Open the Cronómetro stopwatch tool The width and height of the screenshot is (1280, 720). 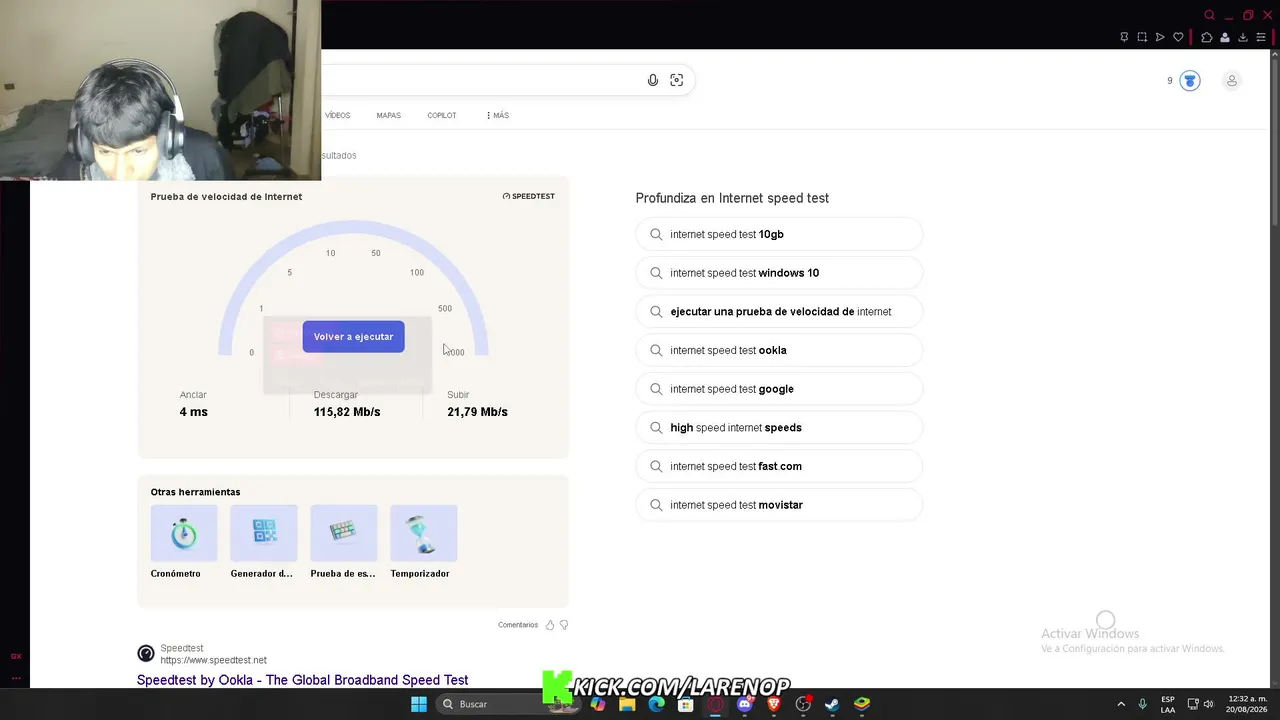pyautogui.click(x=184, y=533)
